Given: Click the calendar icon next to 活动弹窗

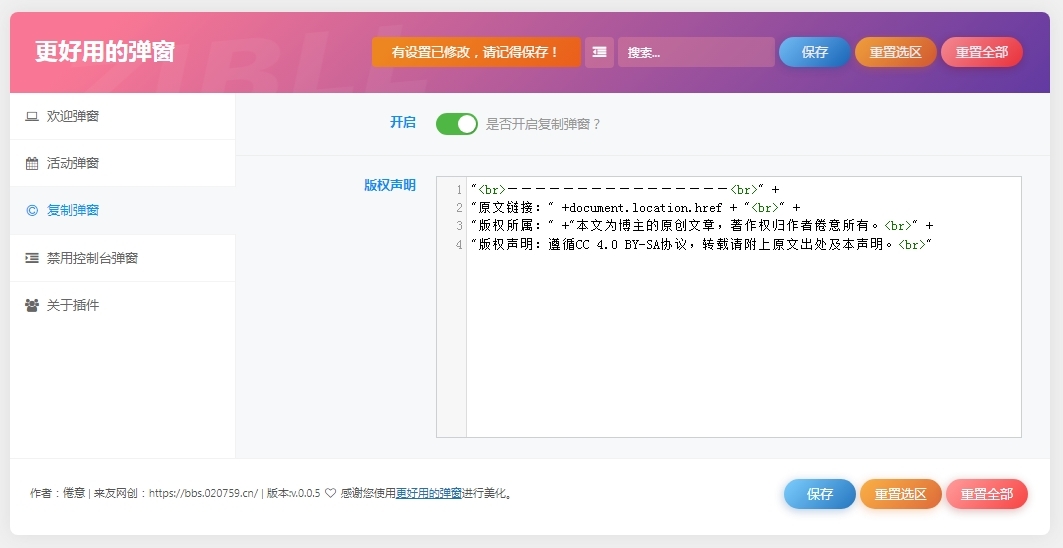Looking at the screenshot, I should coord(32,163).
